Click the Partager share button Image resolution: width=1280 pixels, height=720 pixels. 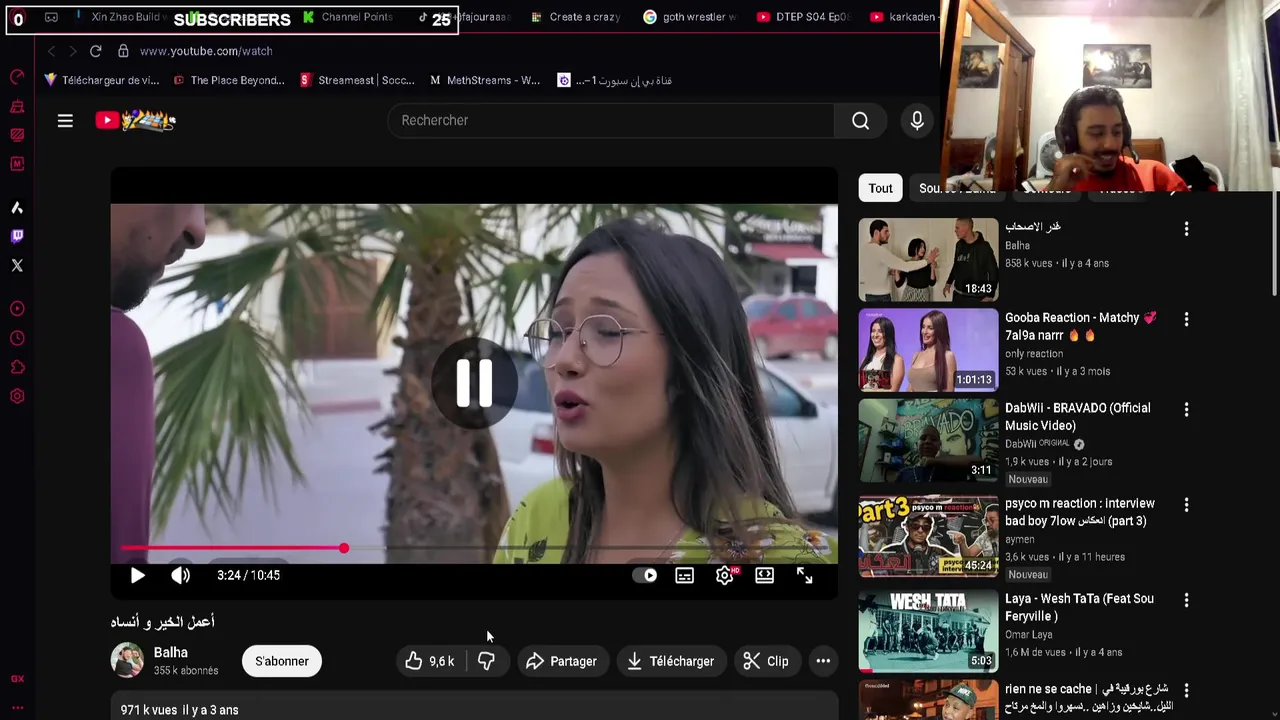[x=561, y=661]
